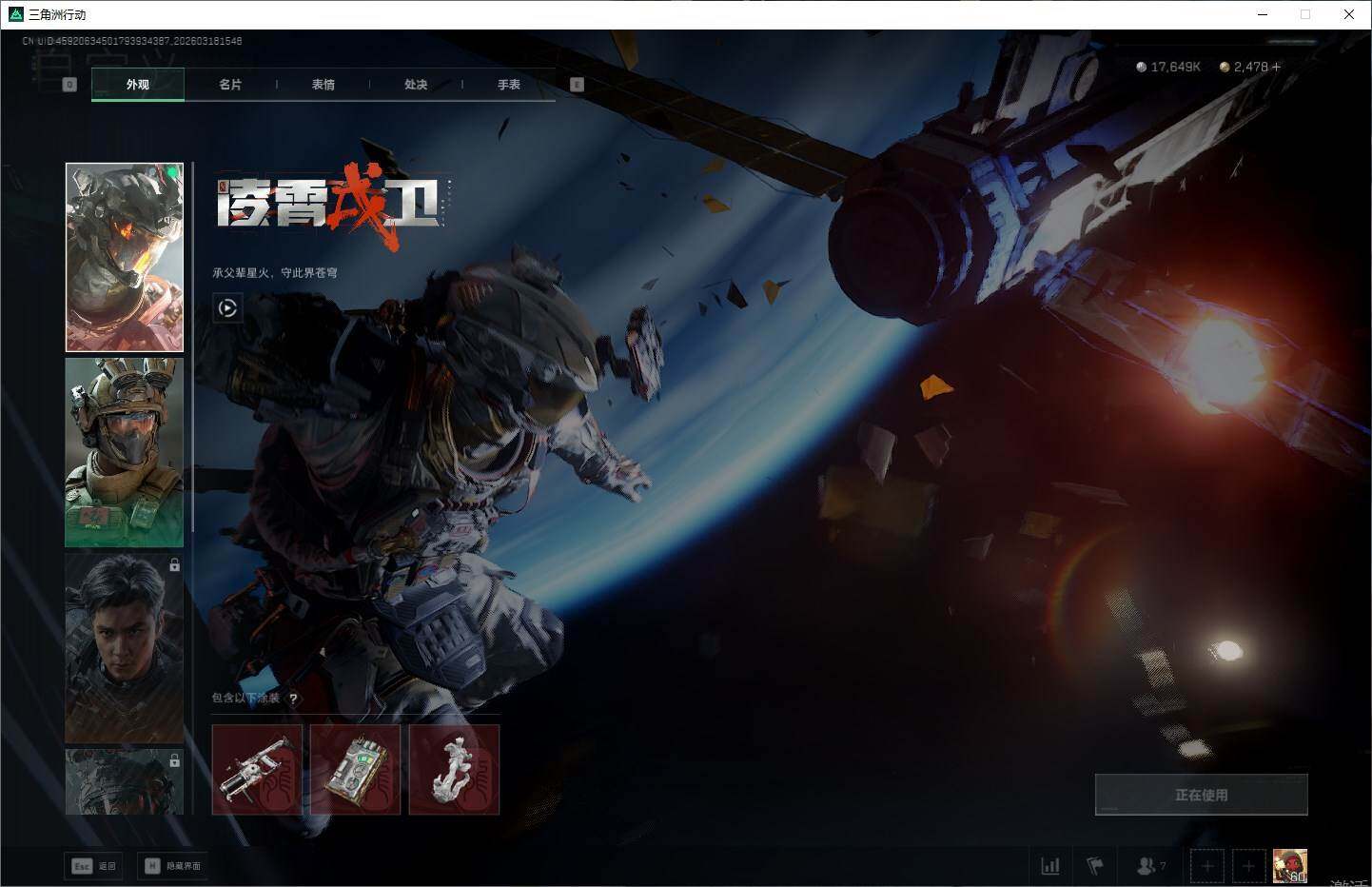Screen dimensions: 1372x887
Task: Open the friends list icon
Action: pos(1148,866)
